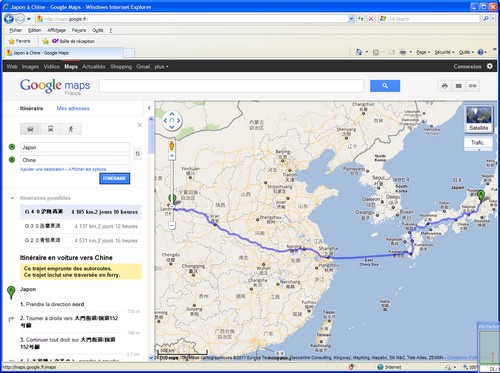Click the blue ITINÉRAIRE button
This screenshot has width=500, height=373.
coord(114,178)
